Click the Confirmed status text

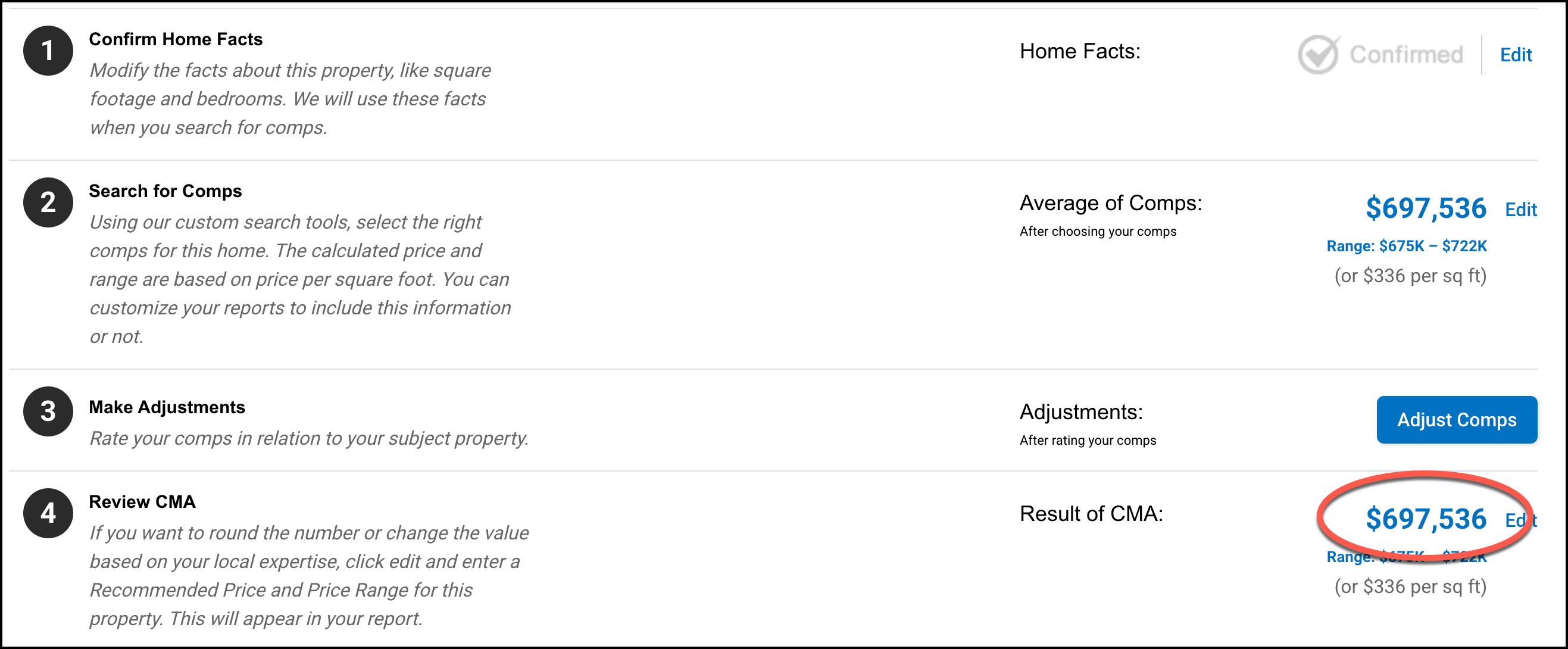[1406, 55]
